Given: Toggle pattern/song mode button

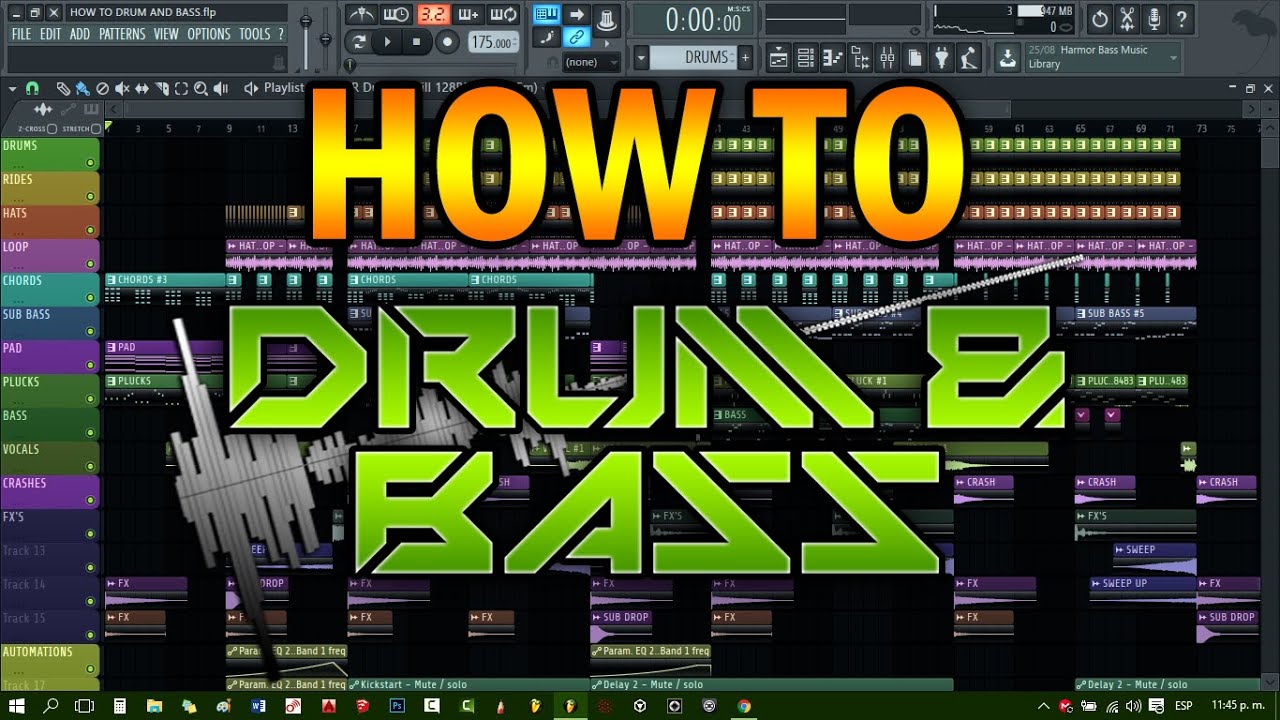Looking at the screenshot, I should click(x=359, y=42).
